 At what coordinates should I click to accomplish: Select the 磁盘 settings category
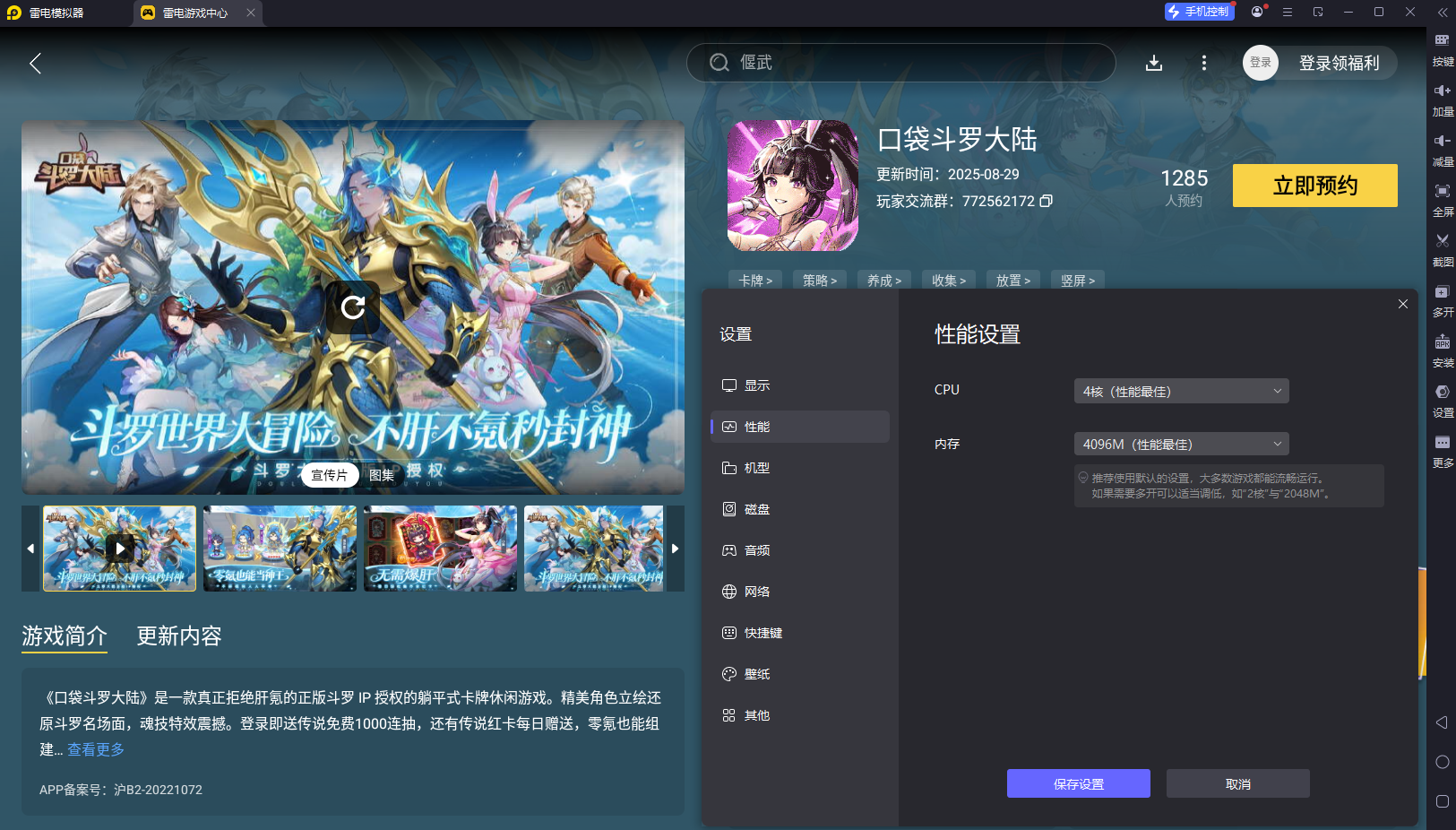(800, 509)
